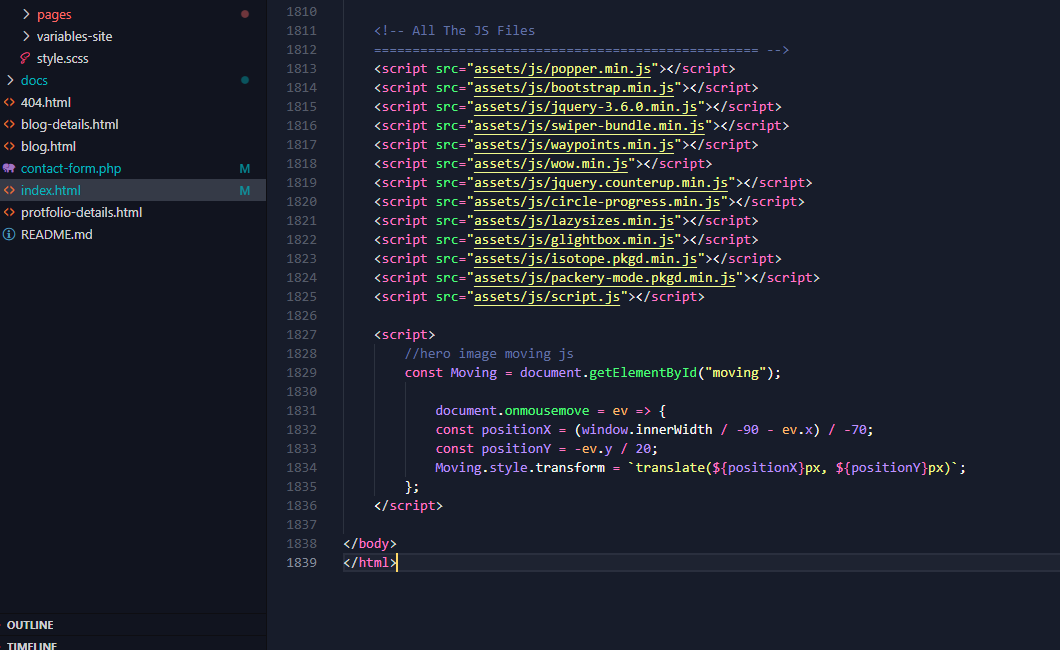This screenshot has width=1060, height=650.
Task: Click line number 1839 in the gutter
Action: 302,562
